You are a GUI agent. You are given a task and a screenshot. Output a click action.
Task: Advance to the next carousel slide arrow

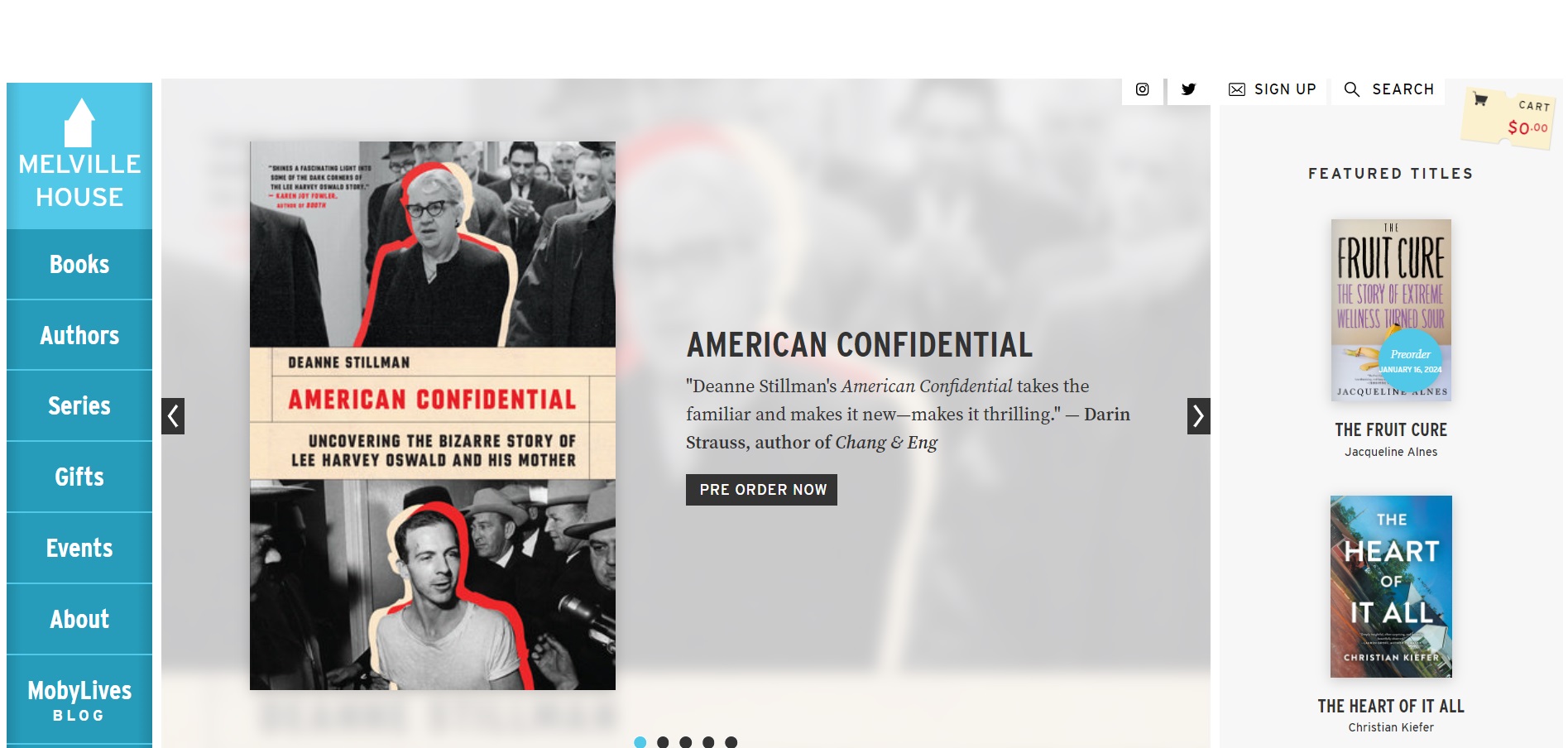coord(1199,416)
